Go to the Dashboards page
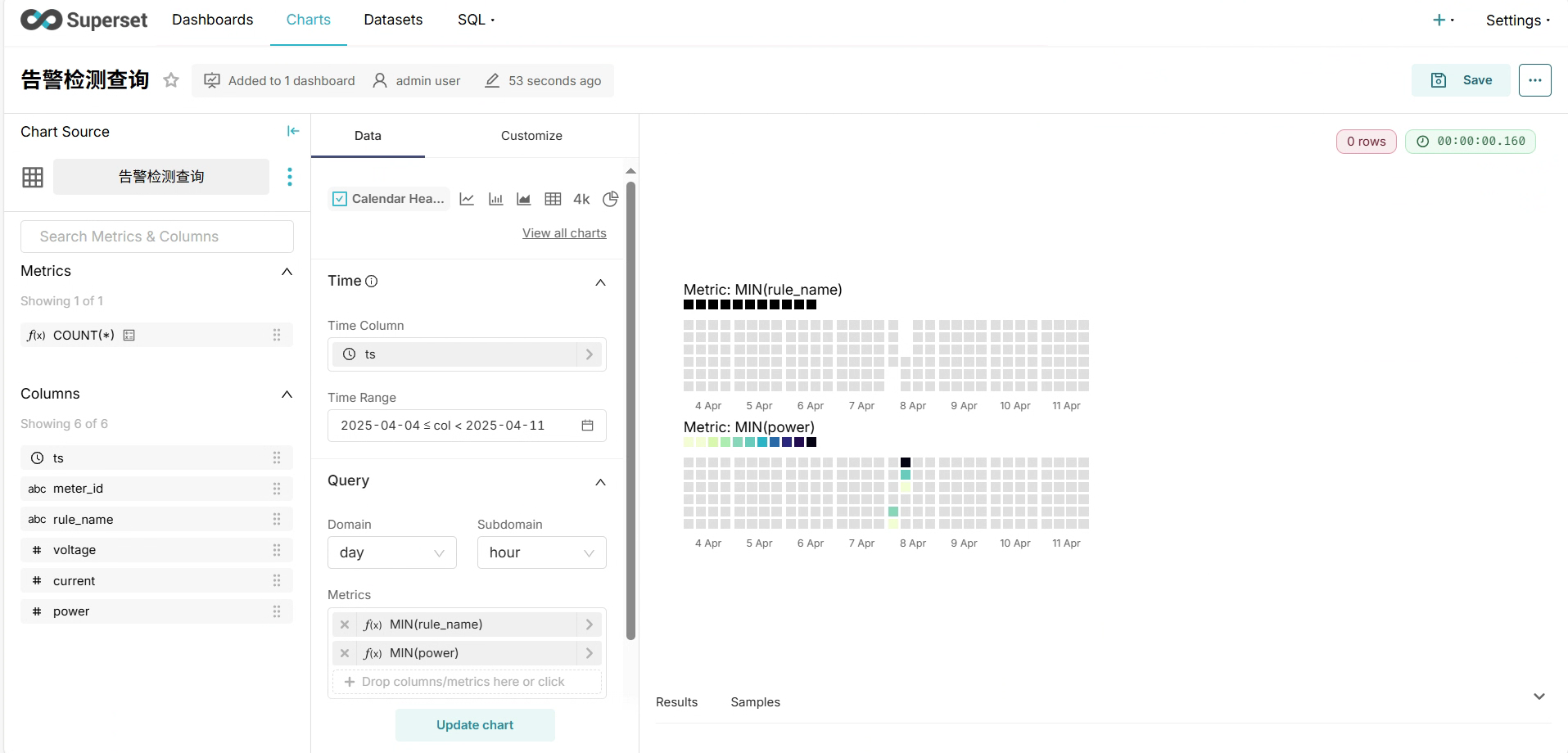 coord(212,20)
